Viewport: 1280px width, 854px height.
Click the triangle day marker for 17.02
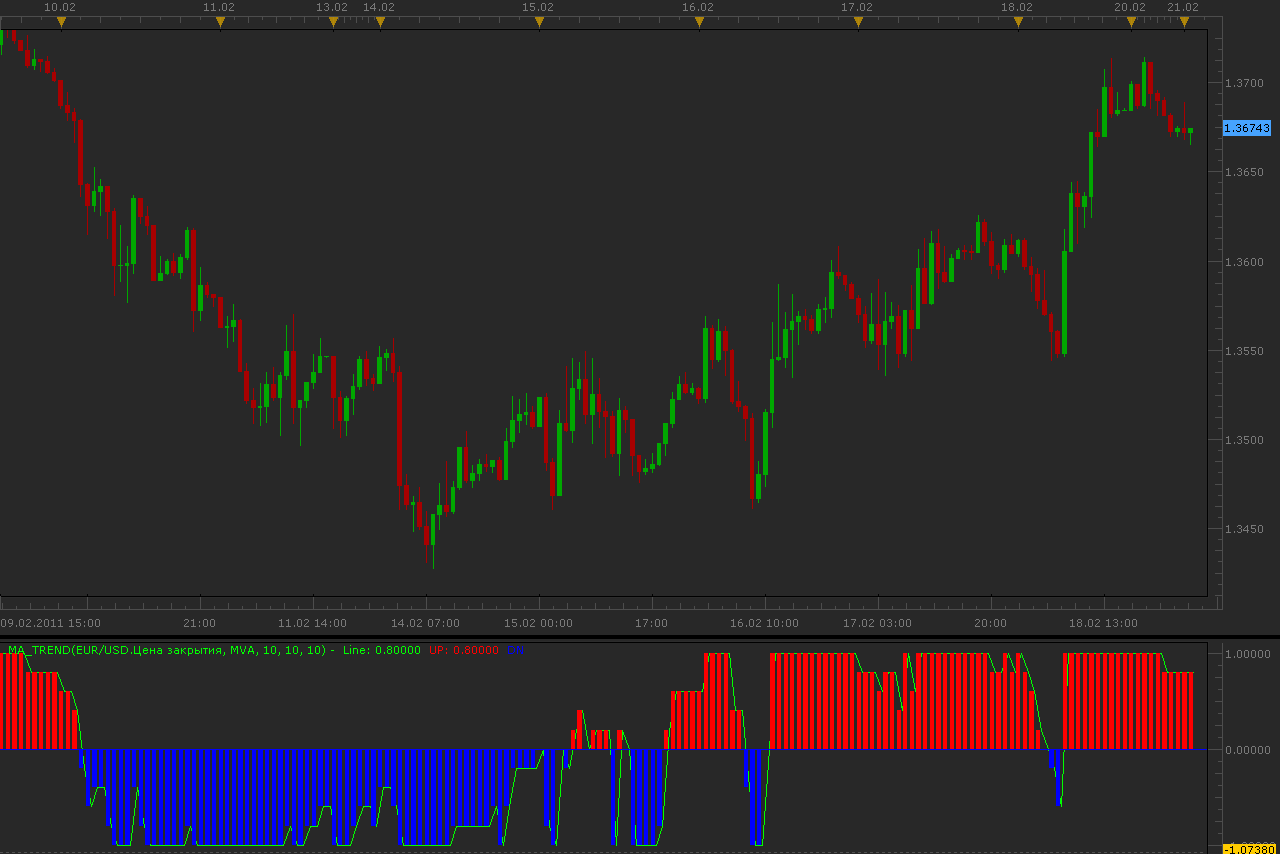(858, 22)
